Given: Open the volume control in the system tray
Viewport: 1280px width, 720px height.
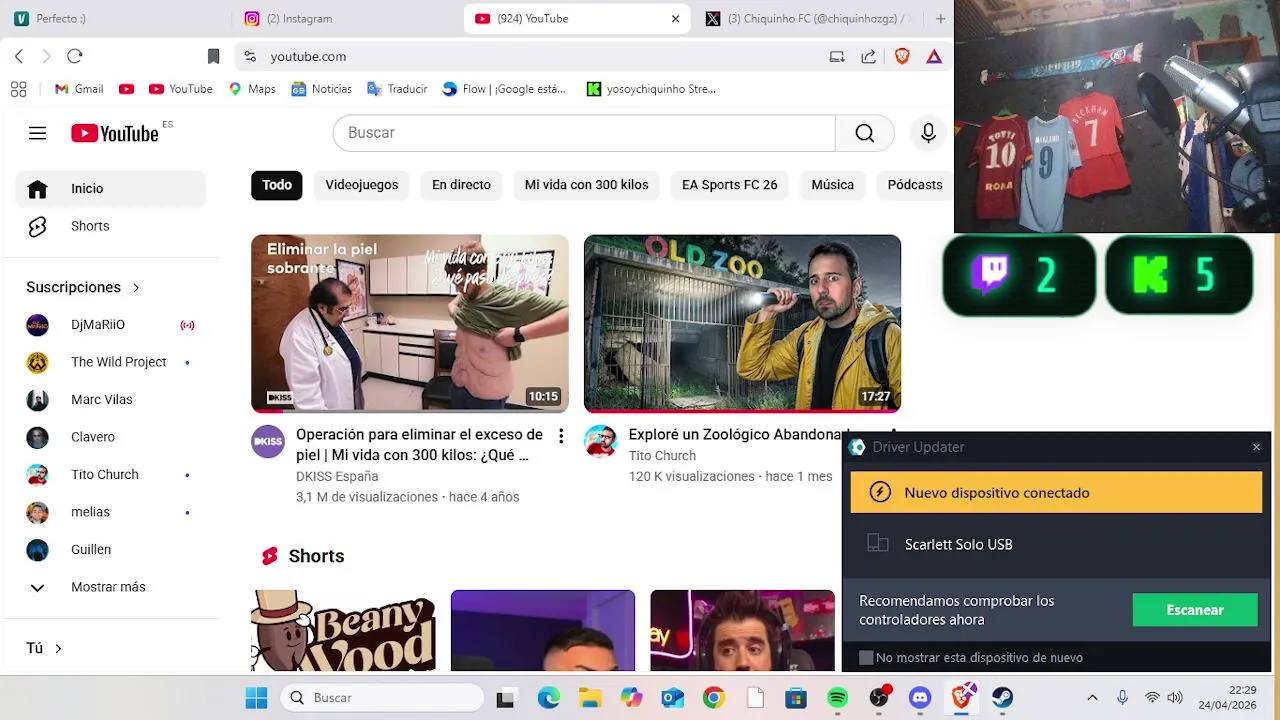Looking at the screenshot, I should 1175,698.
